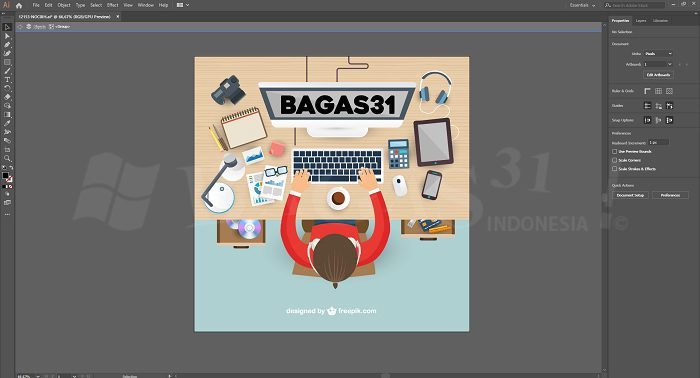The width and height of the screenshot is (700, 378).
Task: Open the Edit menu
Action: [x=49, y=5]
